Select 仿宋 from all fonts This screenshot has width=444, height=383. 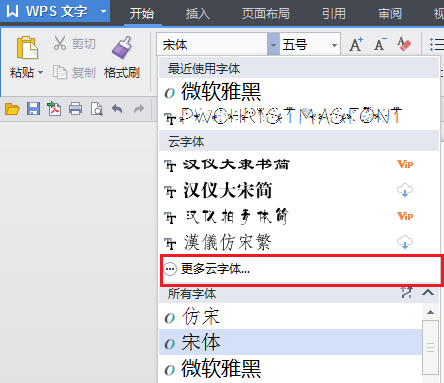pyautogui.click(x=291, y=316)
